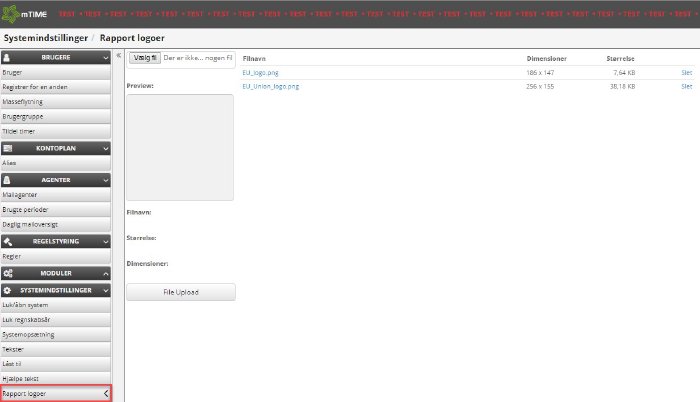
Task: Click the Moduler gears icon
Action: coord(8,273)
